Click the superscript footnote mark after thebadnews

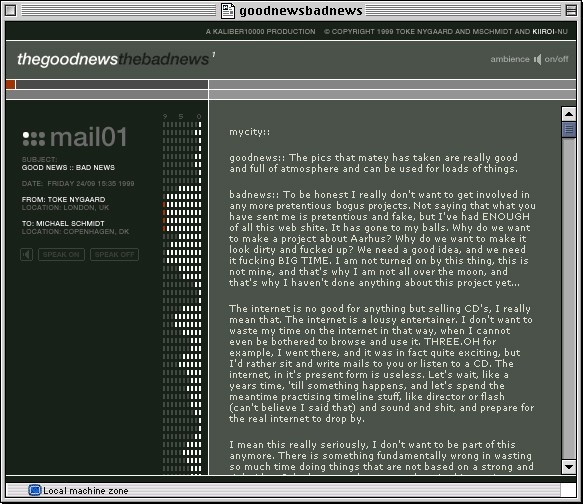(x=213, y=55)
